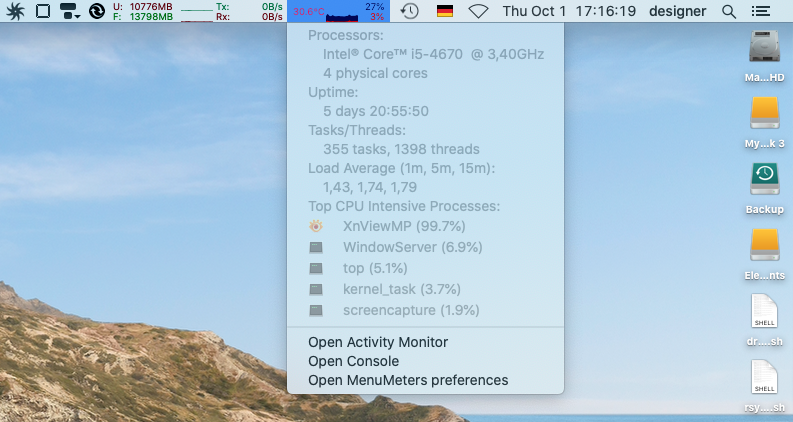Open German flag input source menu
Viewport: 793px width, 422px height.
(445, 11)
